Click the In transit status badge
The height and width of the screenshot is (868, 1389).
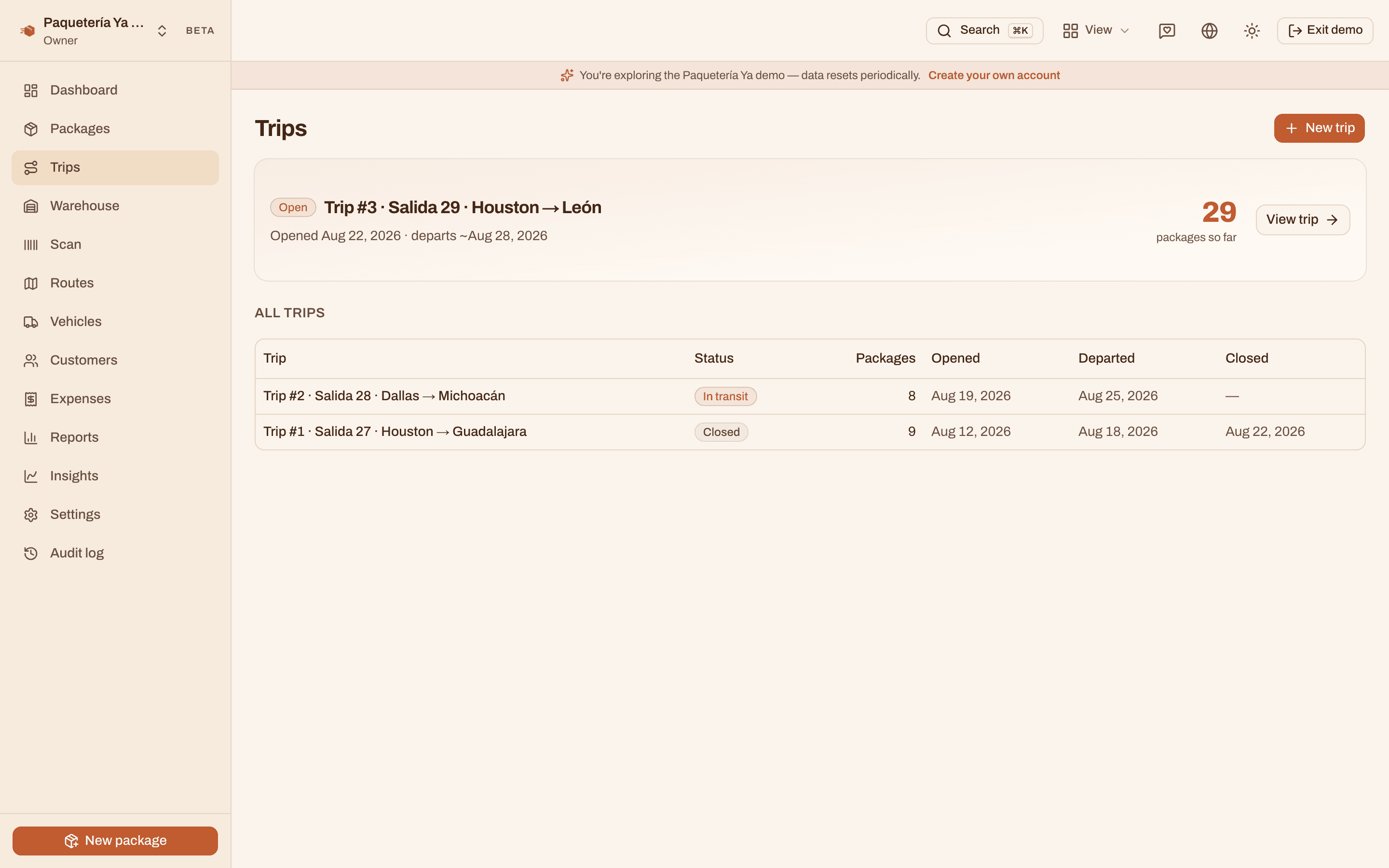pos(725,396)
